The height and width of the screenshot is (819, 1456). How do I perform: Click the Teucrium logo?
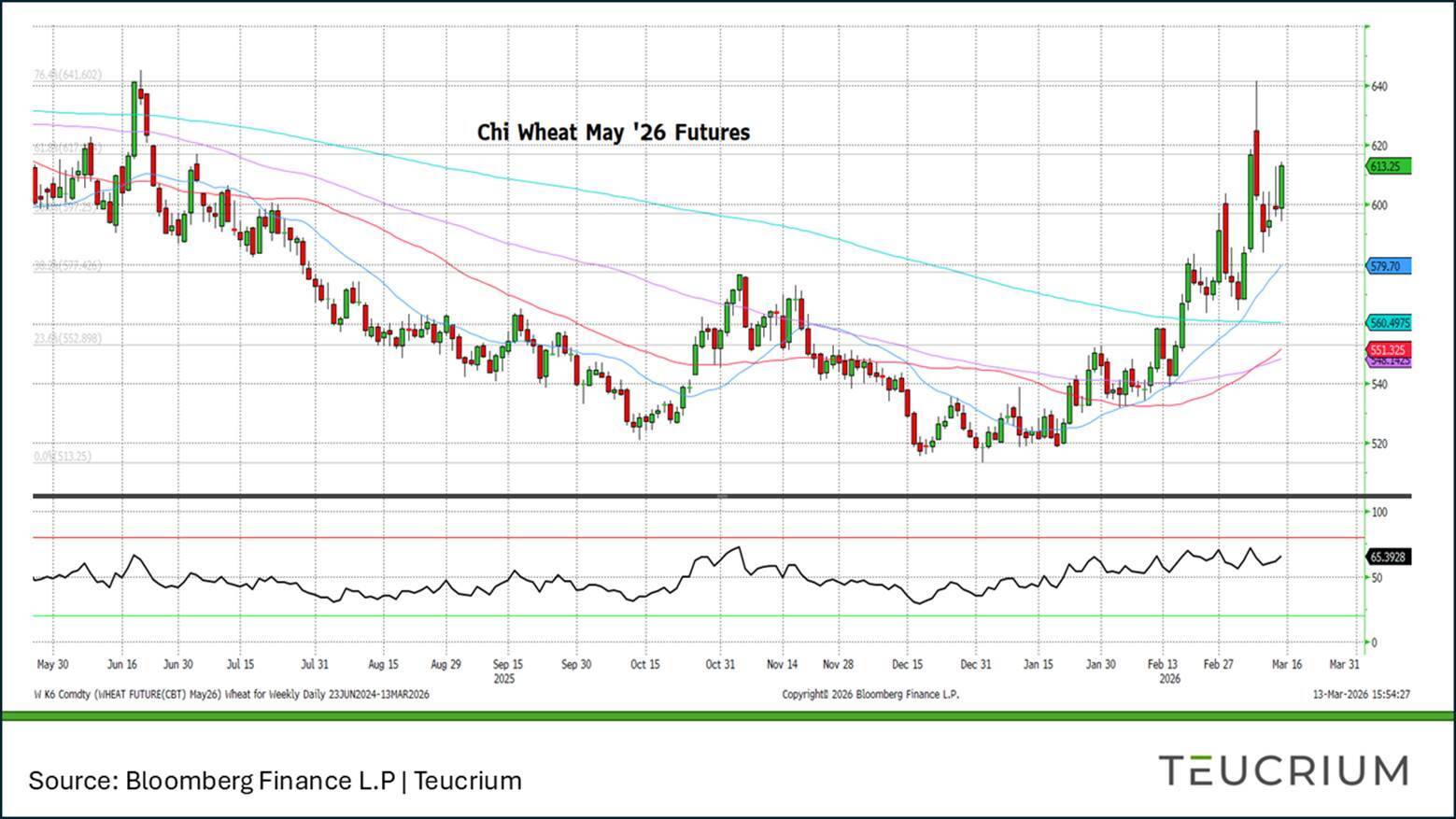1283,771
